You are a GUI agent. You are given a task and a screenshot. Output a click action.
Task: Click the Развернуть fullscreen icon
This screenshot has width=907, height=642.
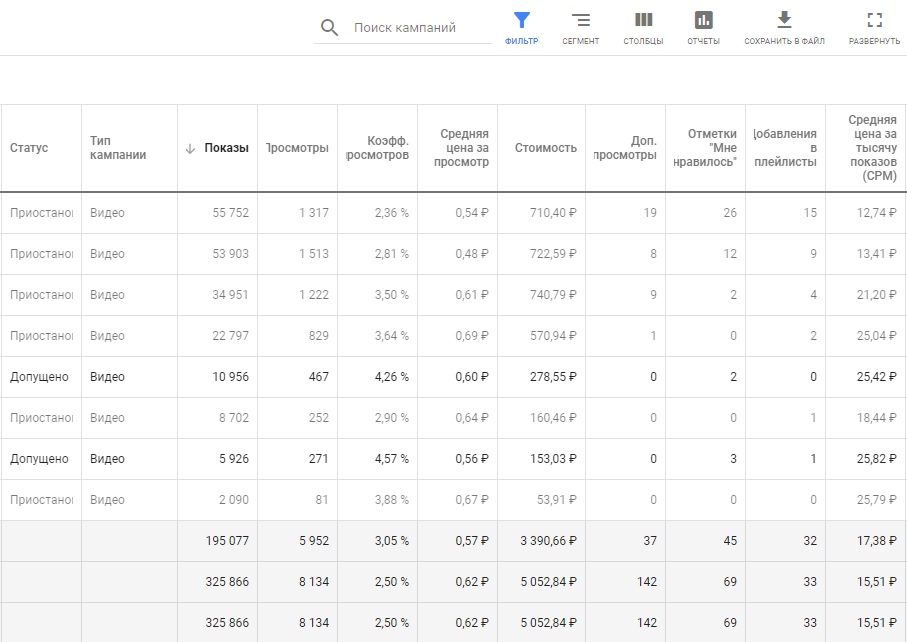click(875, 20)
